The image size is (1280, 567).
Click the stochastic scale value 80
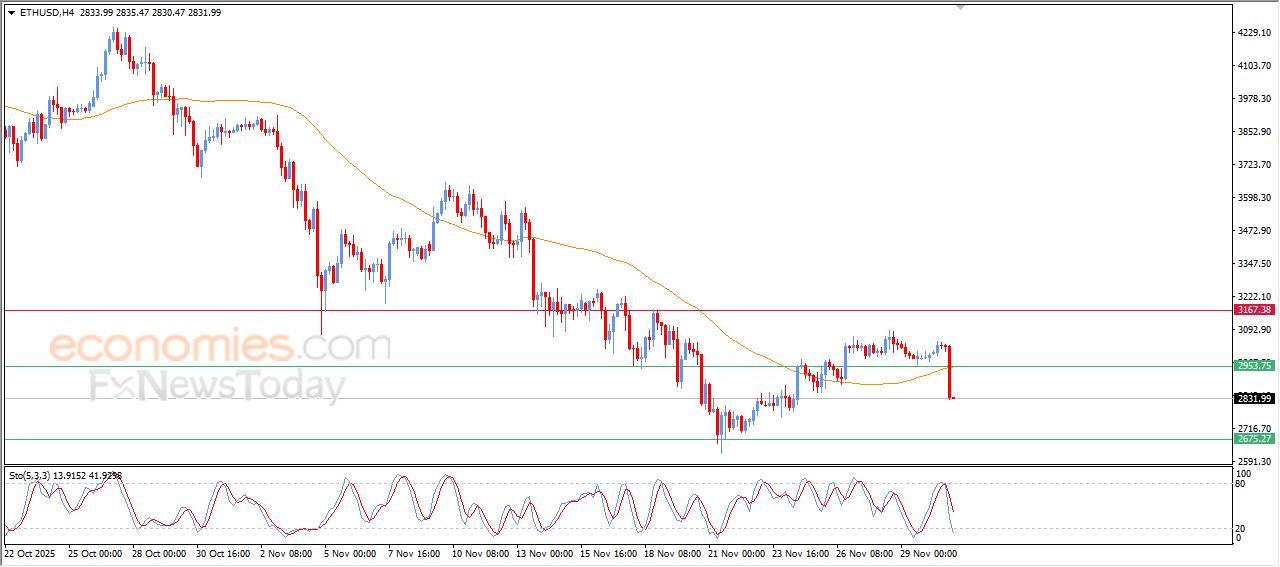tap(1242, 484)
